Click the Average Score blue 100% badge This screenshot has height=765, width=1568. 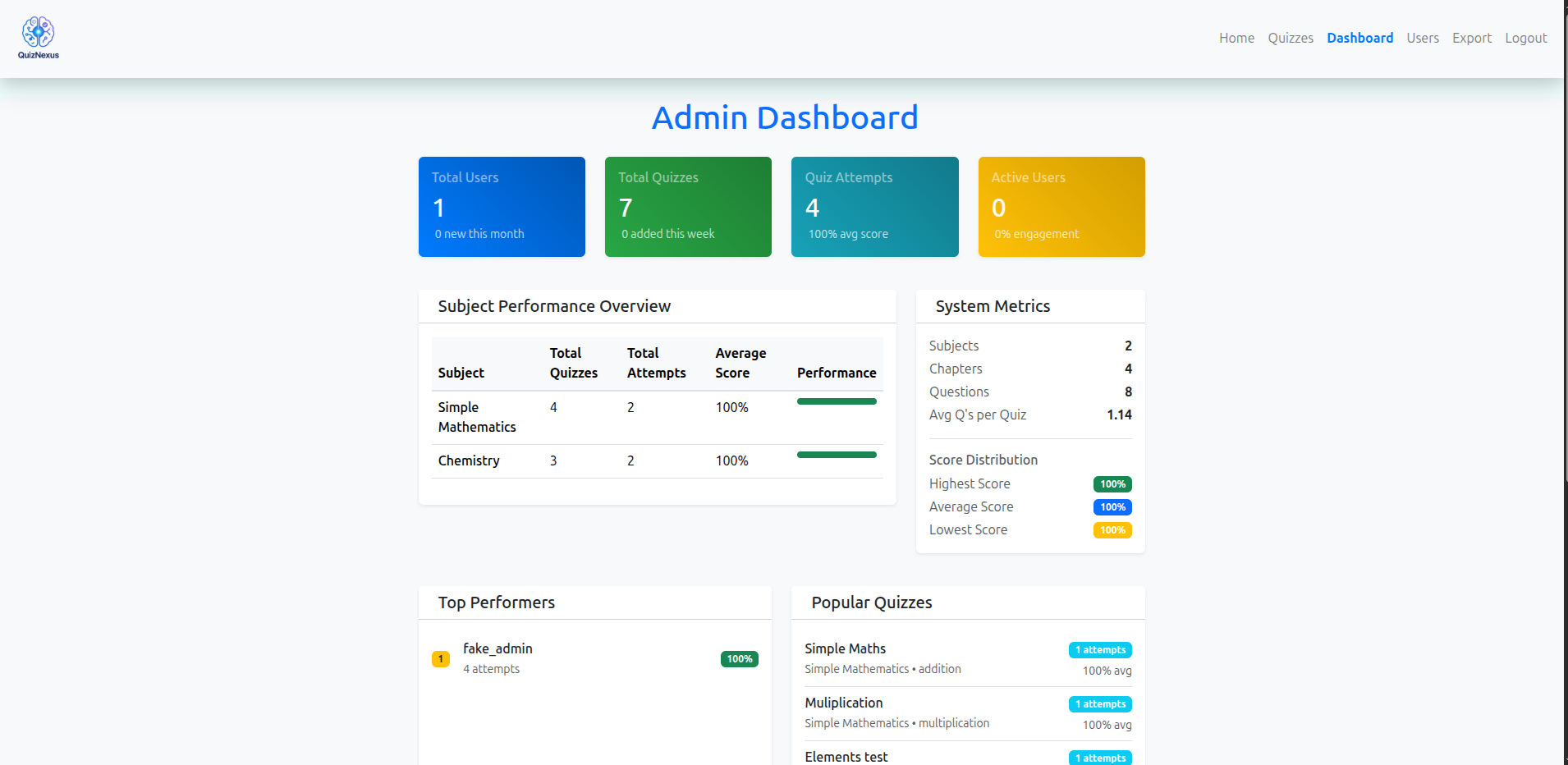[x=1112, y=507]
